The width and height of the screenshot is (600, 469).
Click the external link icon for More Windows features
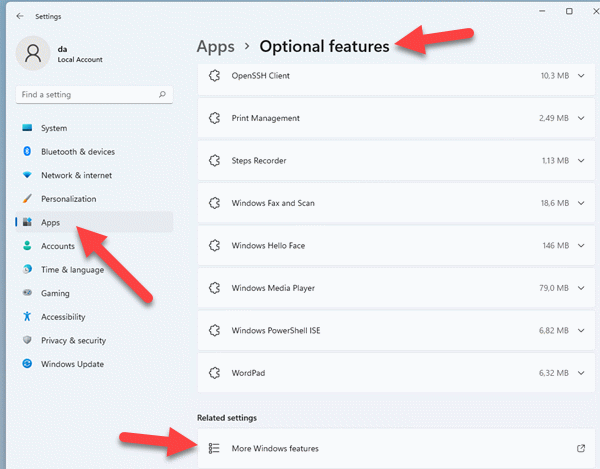[x=581, y=448]
